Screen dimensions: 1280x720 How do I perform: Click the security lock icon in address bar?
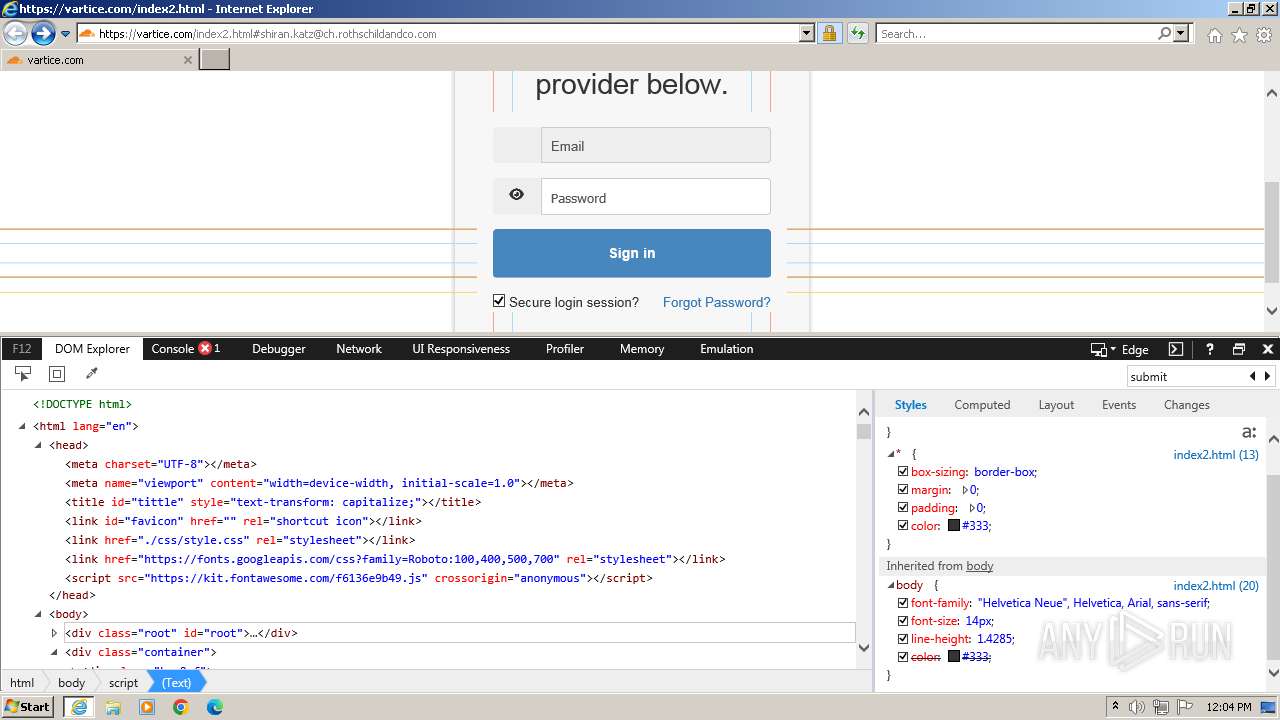coord(829,33)
